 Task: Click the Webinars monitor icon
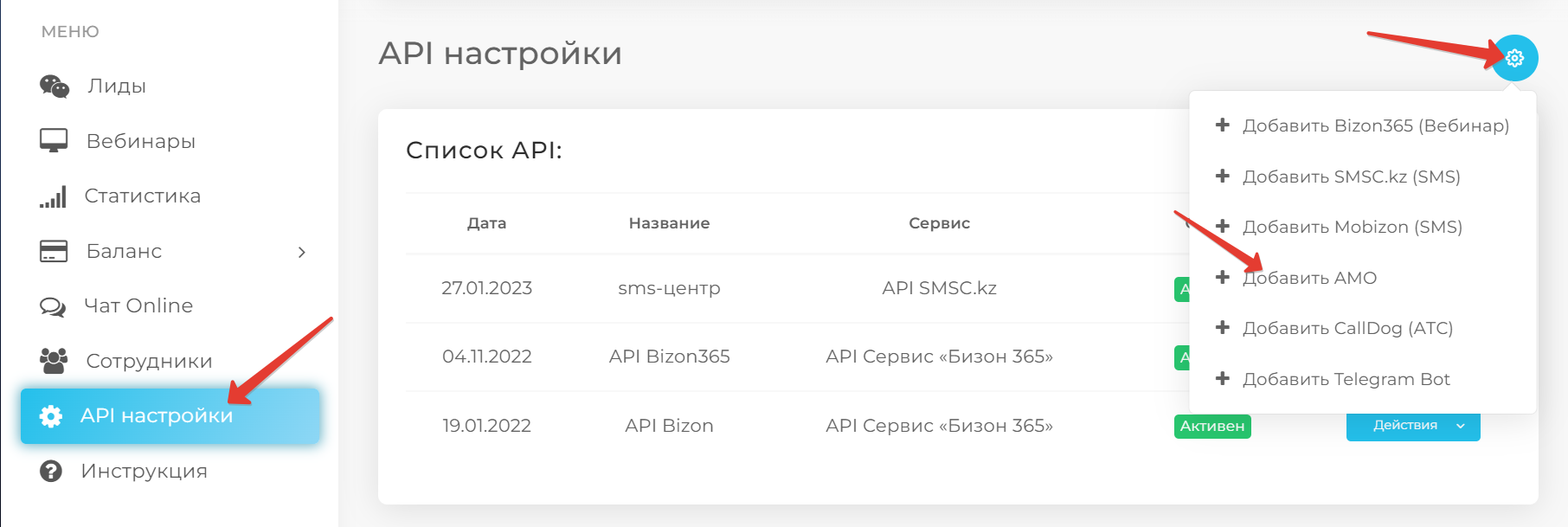54,140
